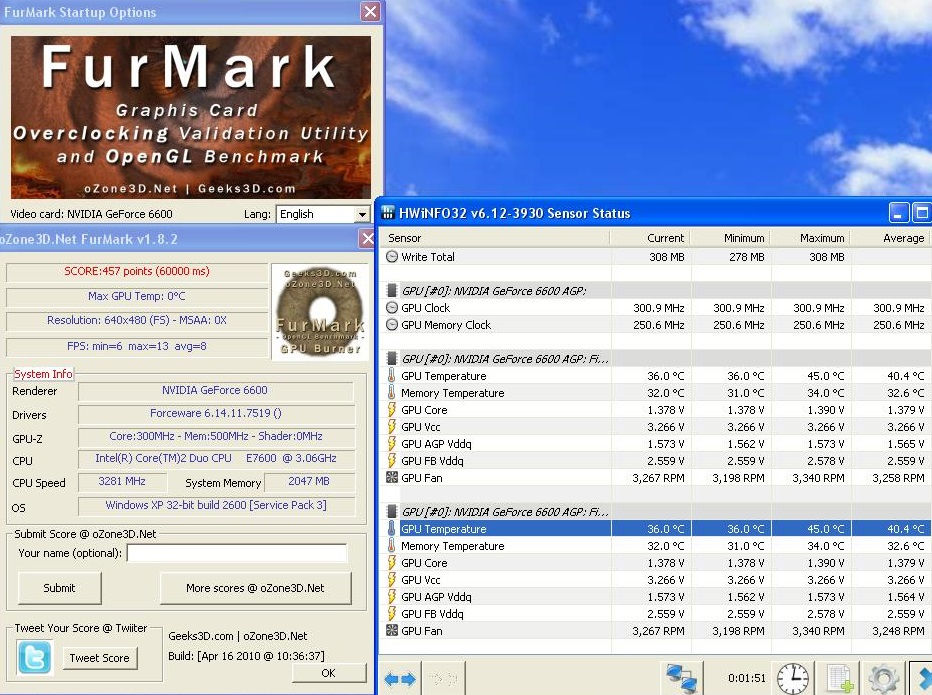932x695 pixels.
Task: Click the FurMark banner image
Action: [x=191, y=117]
